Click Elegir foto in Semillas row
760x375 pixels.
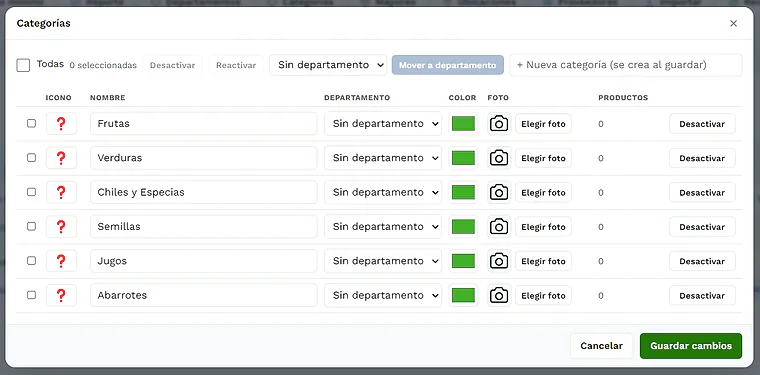point(543,227)
